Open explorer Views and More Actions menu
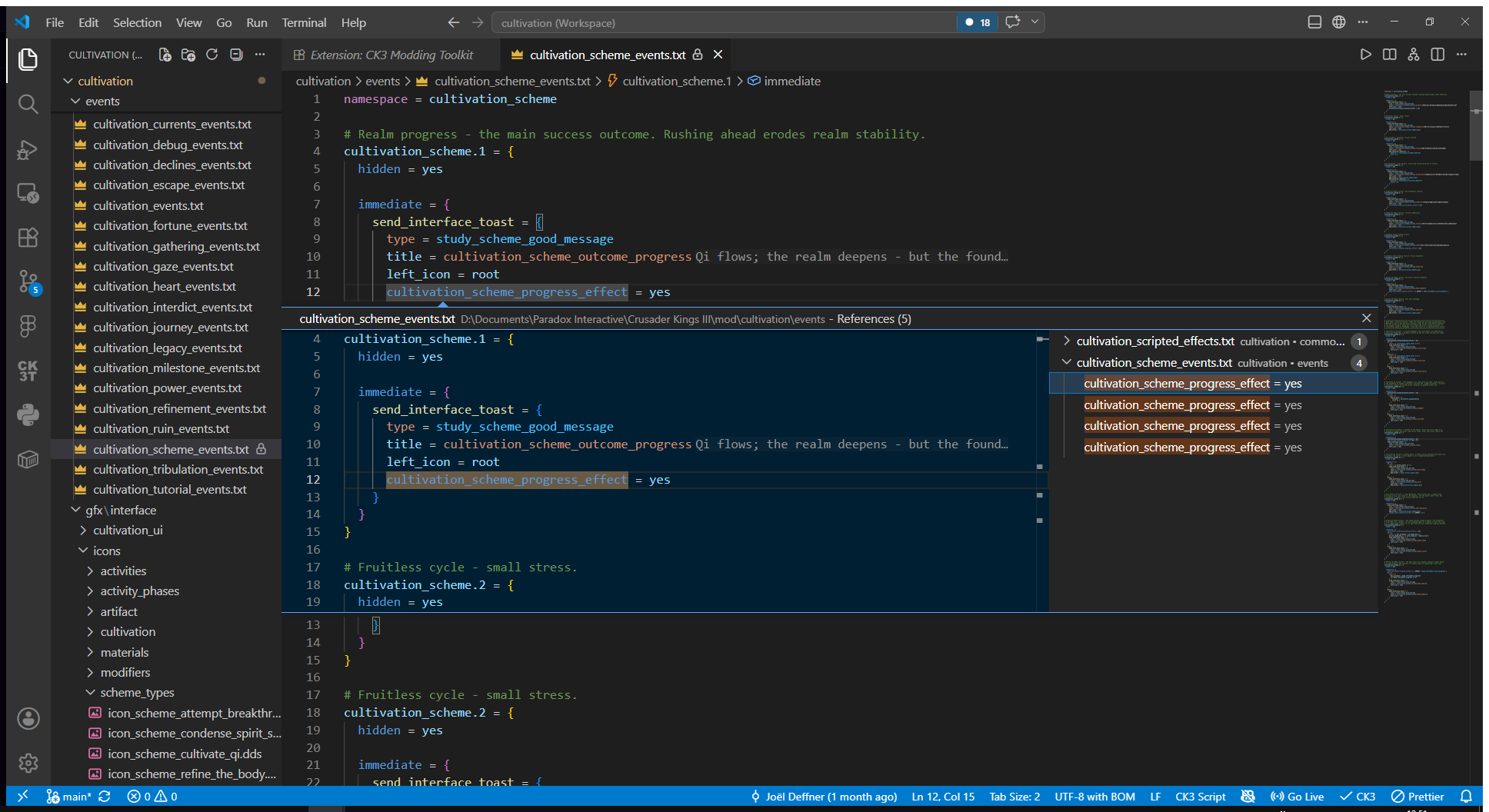The height and width of the screenshot is (812, 1489). (x=260, y=55)
